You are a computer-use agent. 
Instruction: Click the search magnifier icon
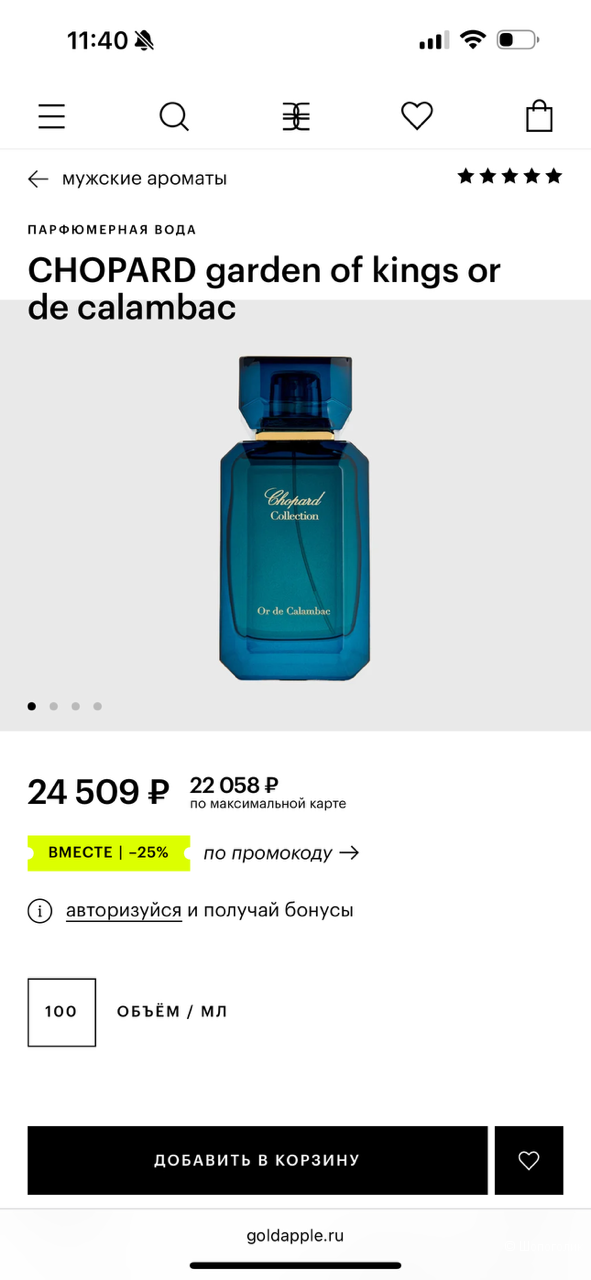[174, 116]
